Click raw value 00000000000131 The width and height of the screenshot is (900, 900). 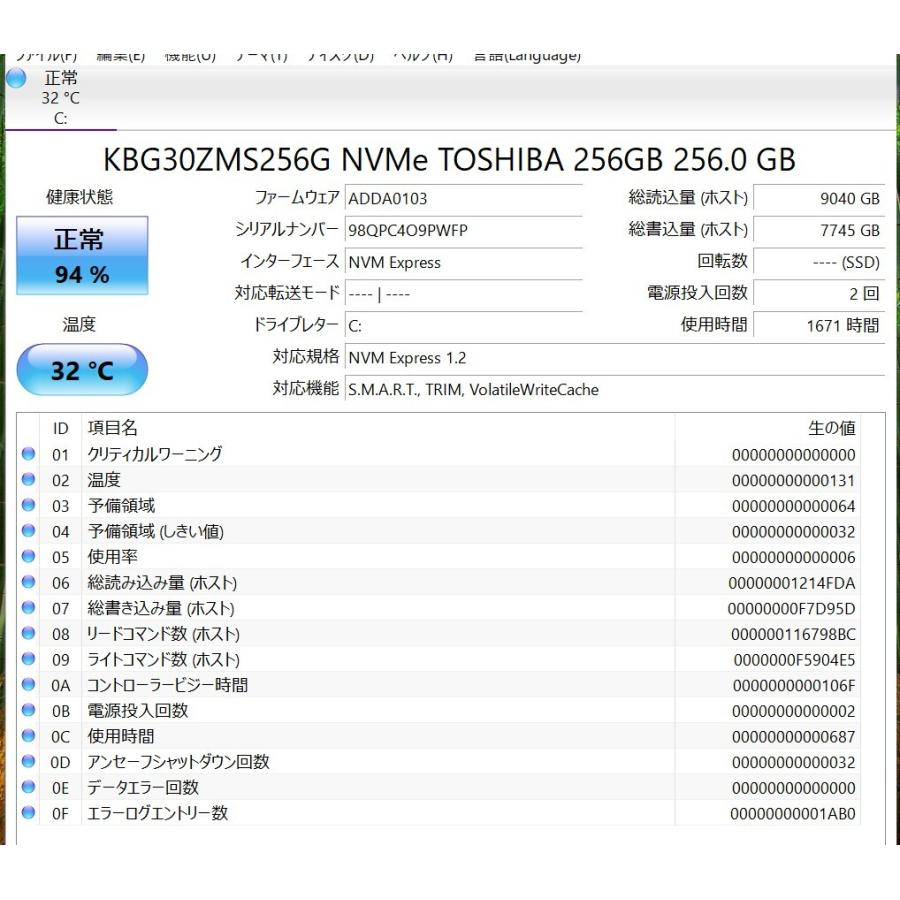click(794, 480)
